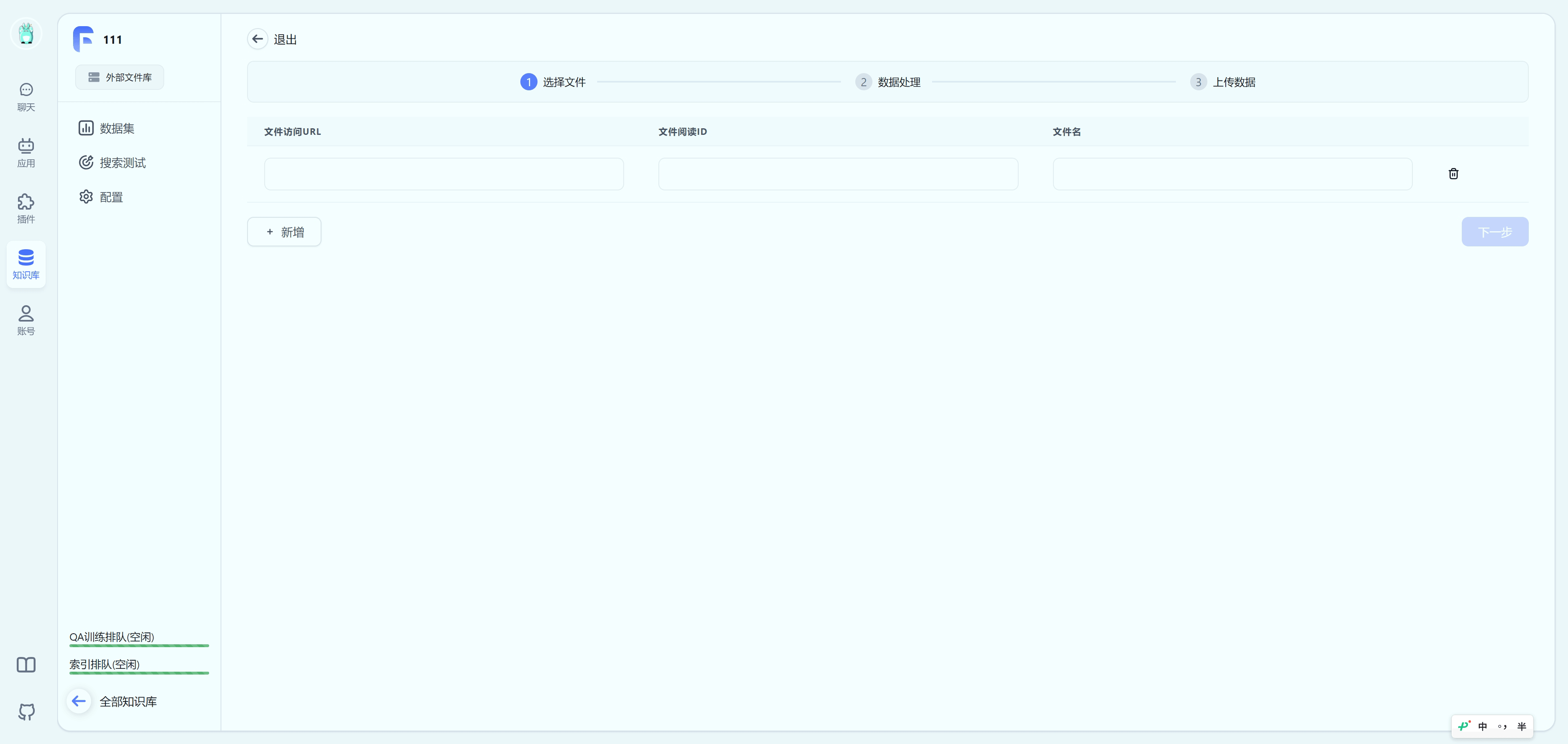Screen dimensions: 1568x744
Task: Focus the file name input field
Action: click(1232, 174)
